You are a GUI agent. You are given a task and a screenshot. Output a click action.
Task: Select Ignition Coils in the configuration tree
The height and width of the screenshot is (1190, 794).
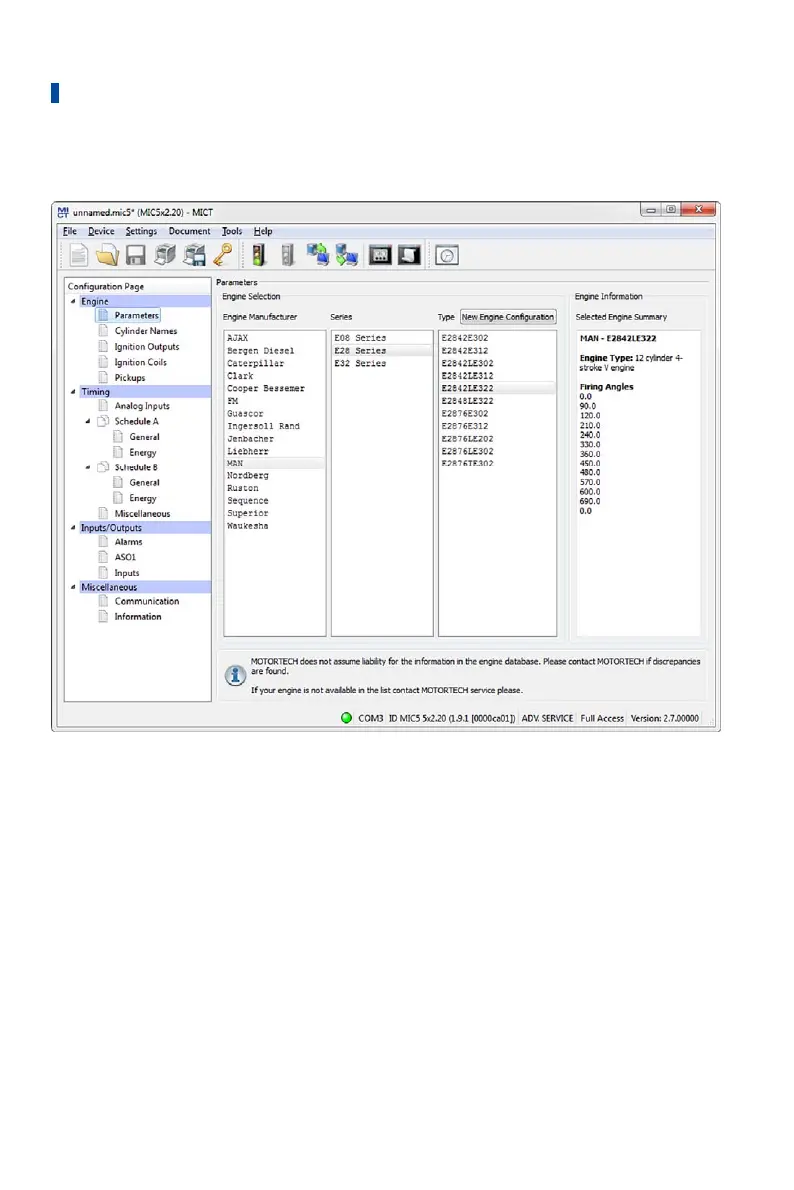coord(140,363)
